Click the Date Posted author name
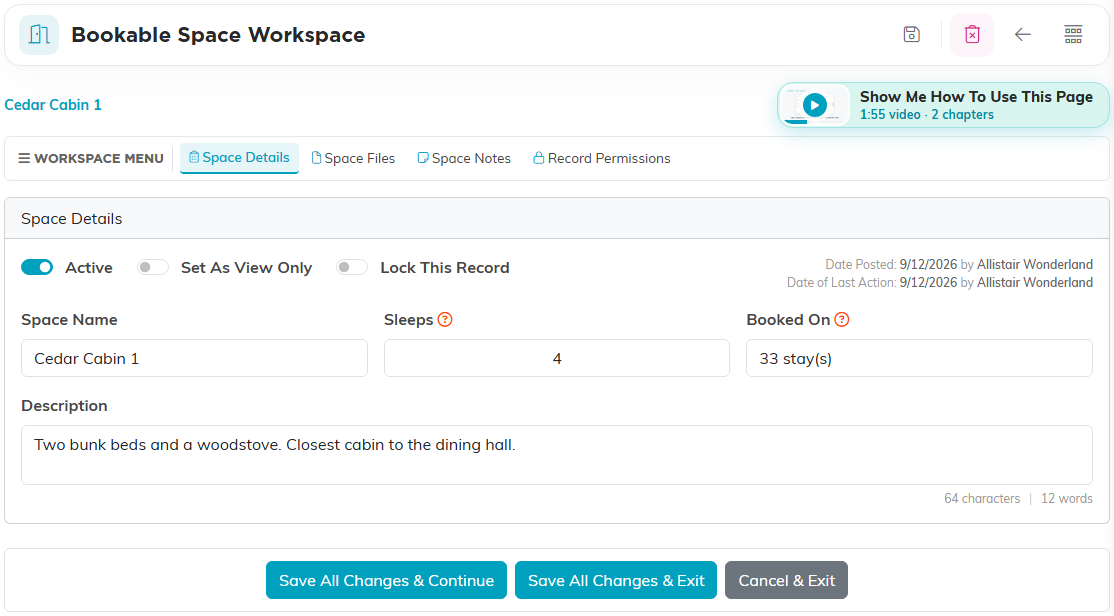 point(1034,264)
